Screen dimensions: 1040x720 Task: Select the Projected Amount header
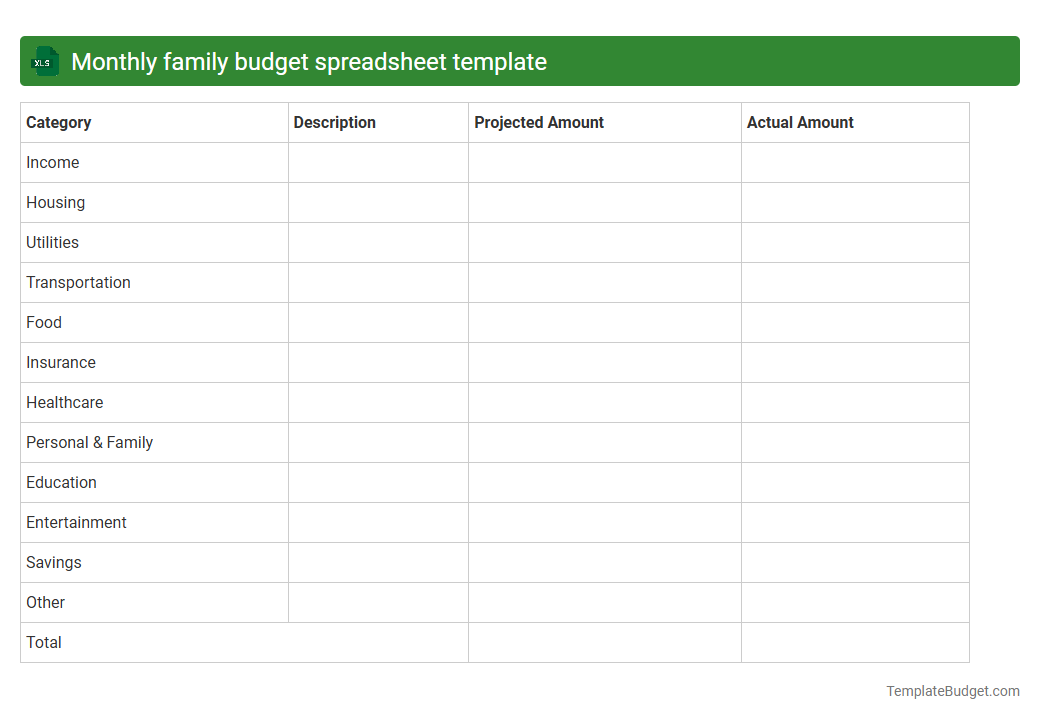click(539, 122)
